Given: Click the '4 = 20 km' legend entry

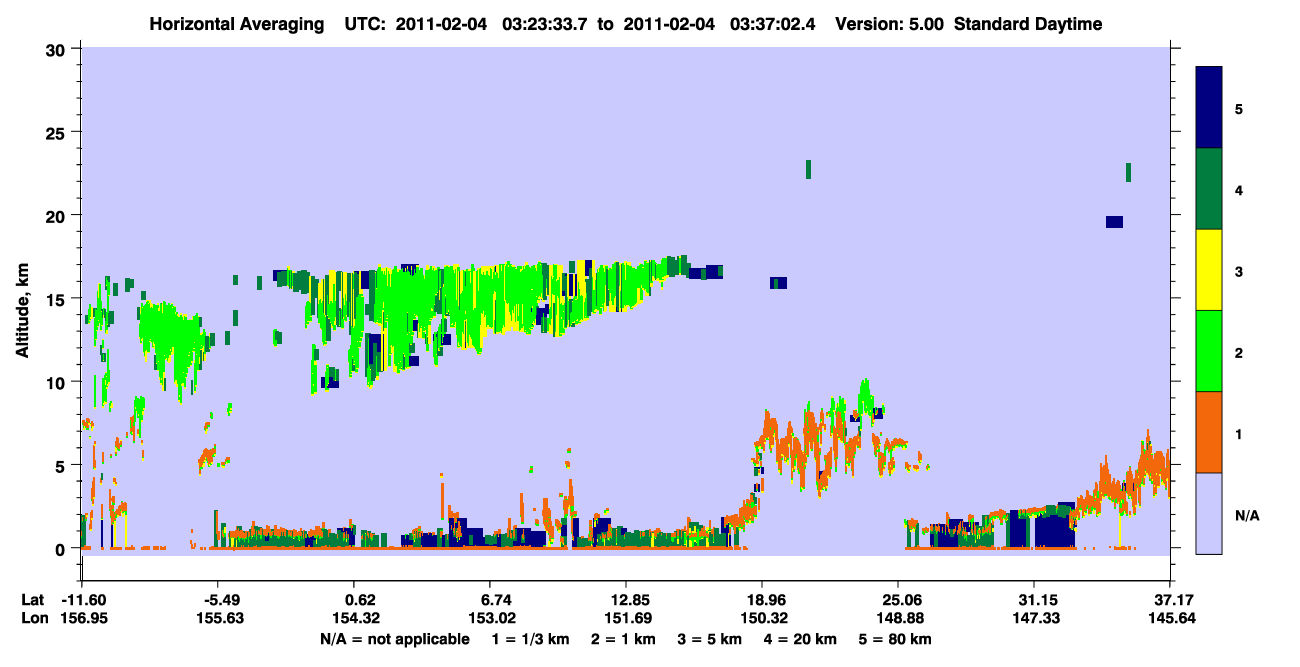Looking at the screenshot, I should click(801, 638).
